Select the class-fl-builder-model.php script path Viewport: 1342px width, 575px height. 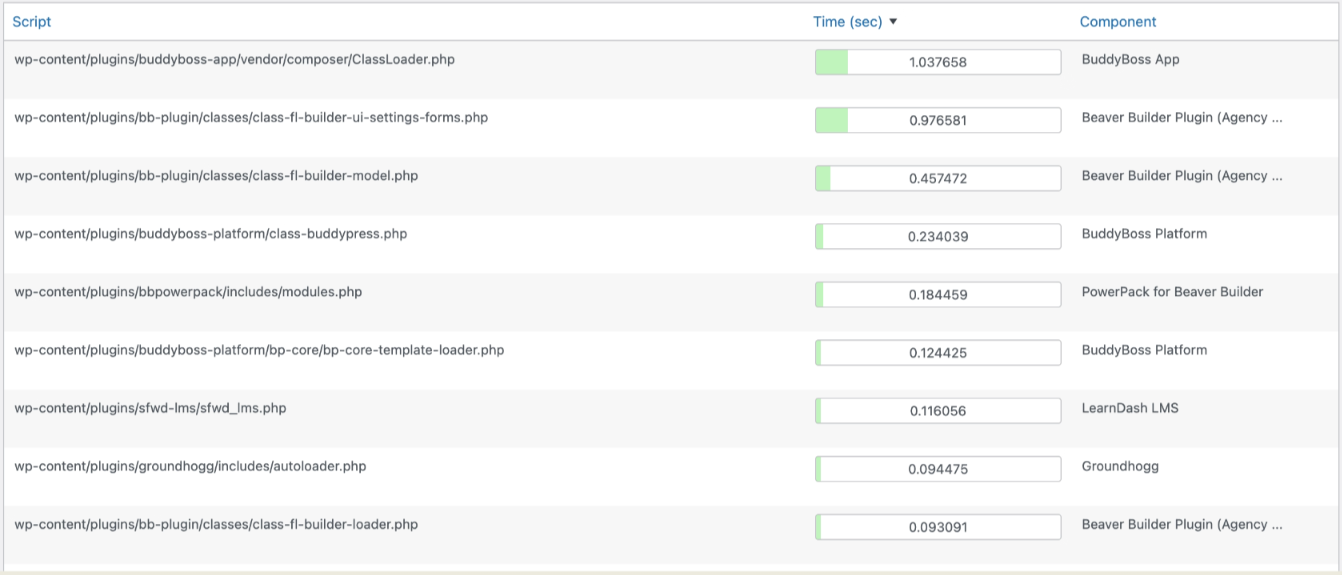pos(216,176)
